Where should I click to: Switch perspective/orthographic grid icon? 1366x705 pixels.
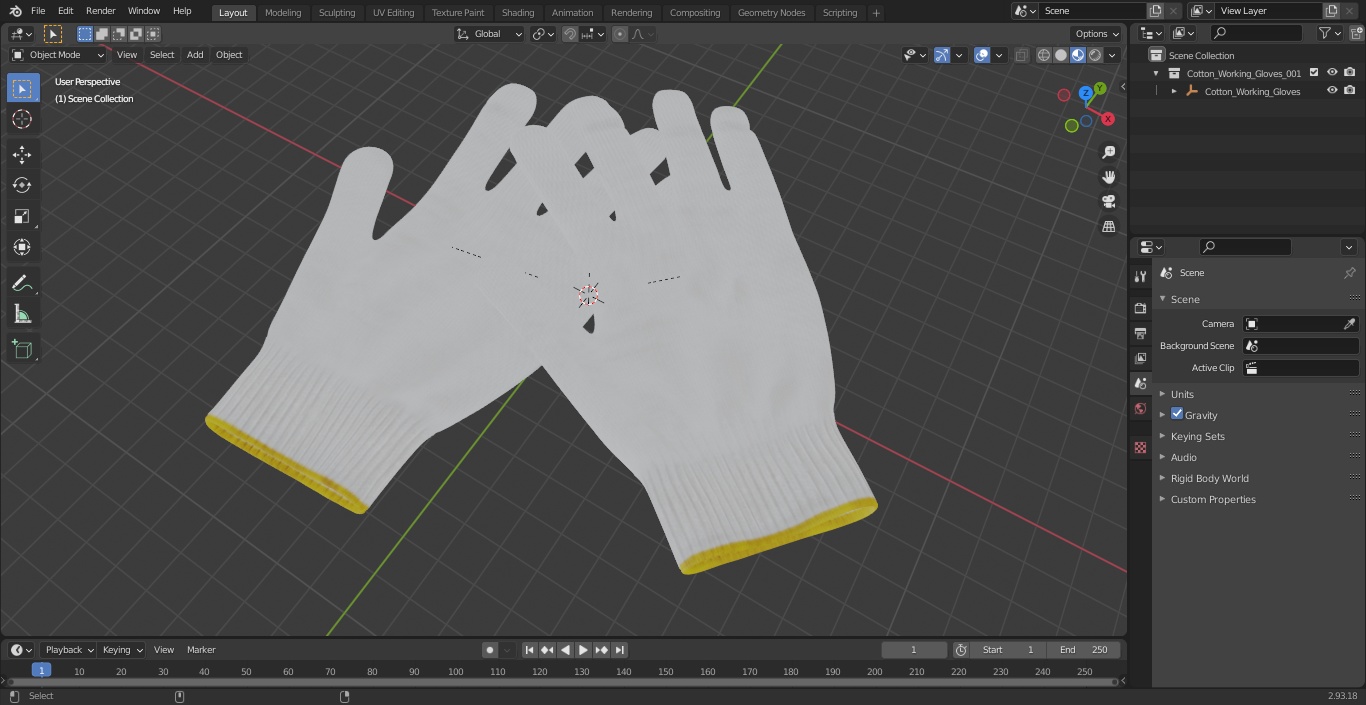click(1108, 227)
